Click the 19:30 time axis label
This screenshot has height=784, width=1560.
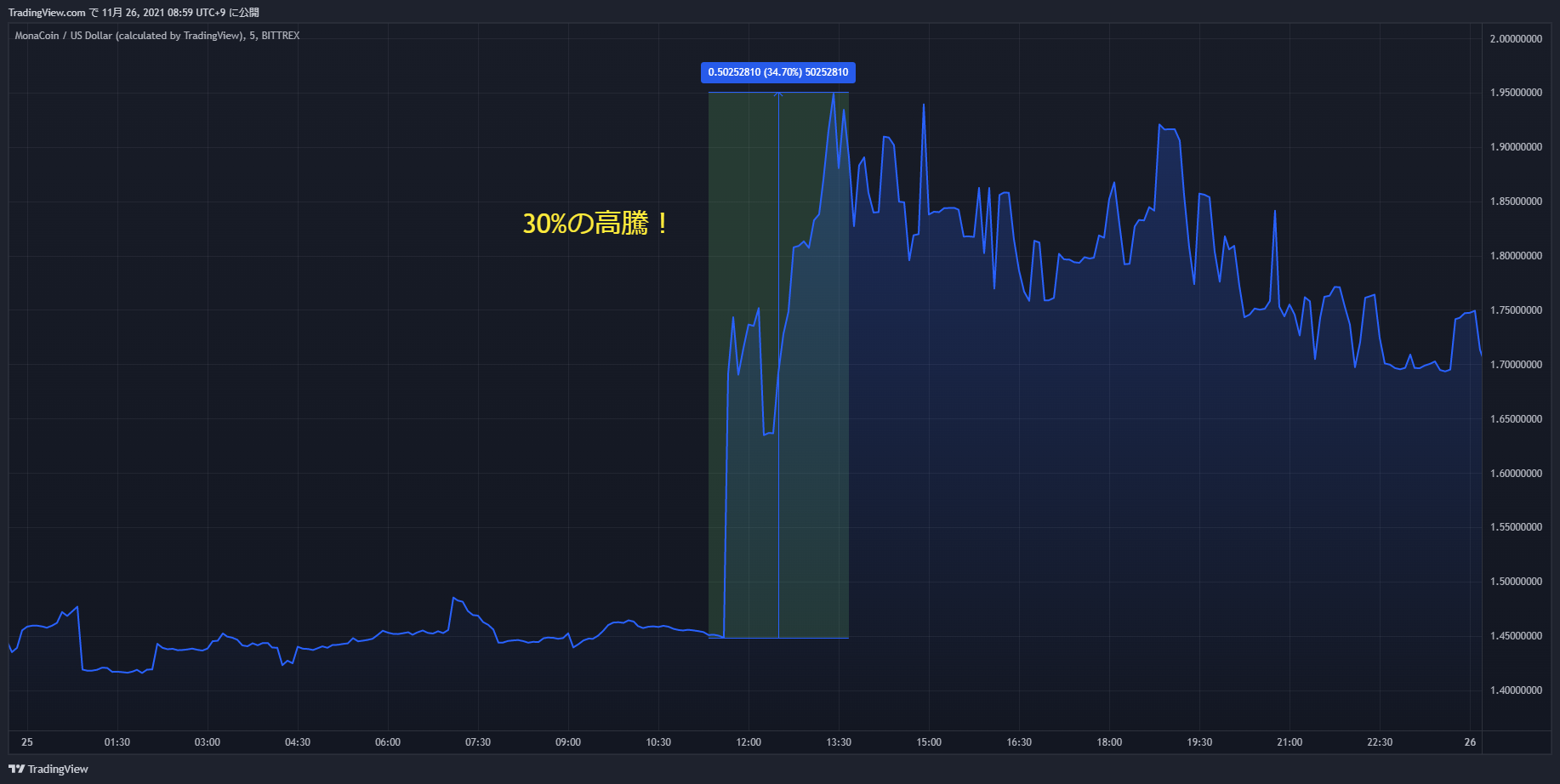click(1199, 742)
